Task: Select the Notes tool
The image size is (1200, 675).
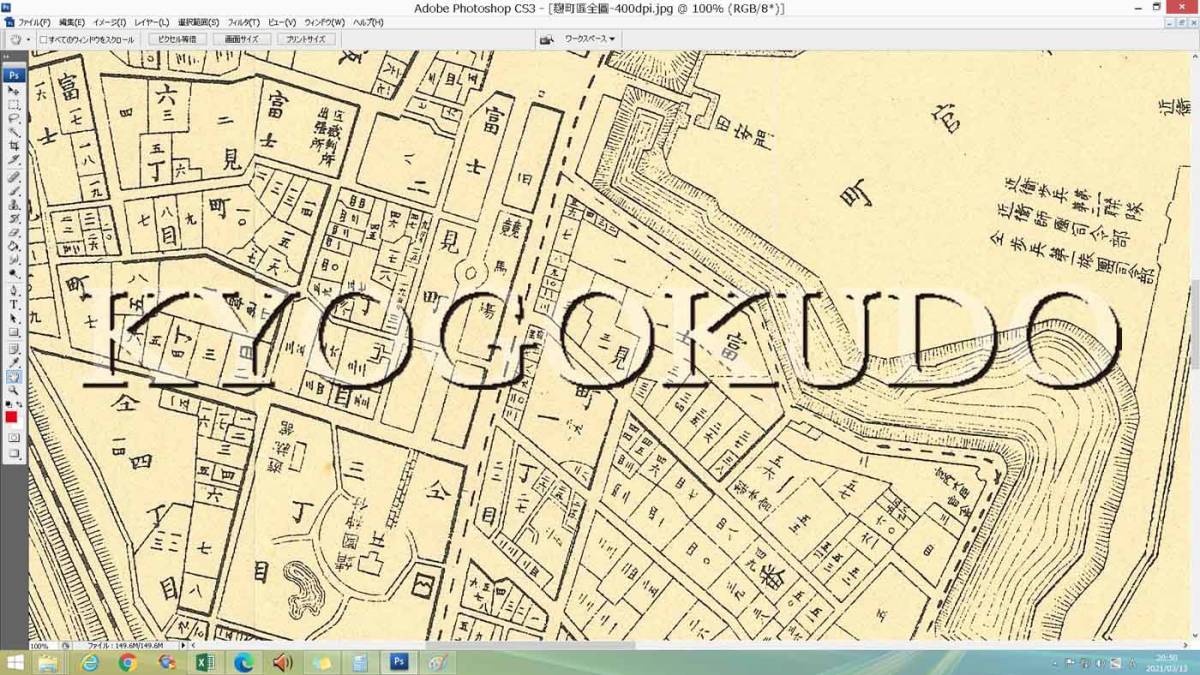Action: [14, 349]
